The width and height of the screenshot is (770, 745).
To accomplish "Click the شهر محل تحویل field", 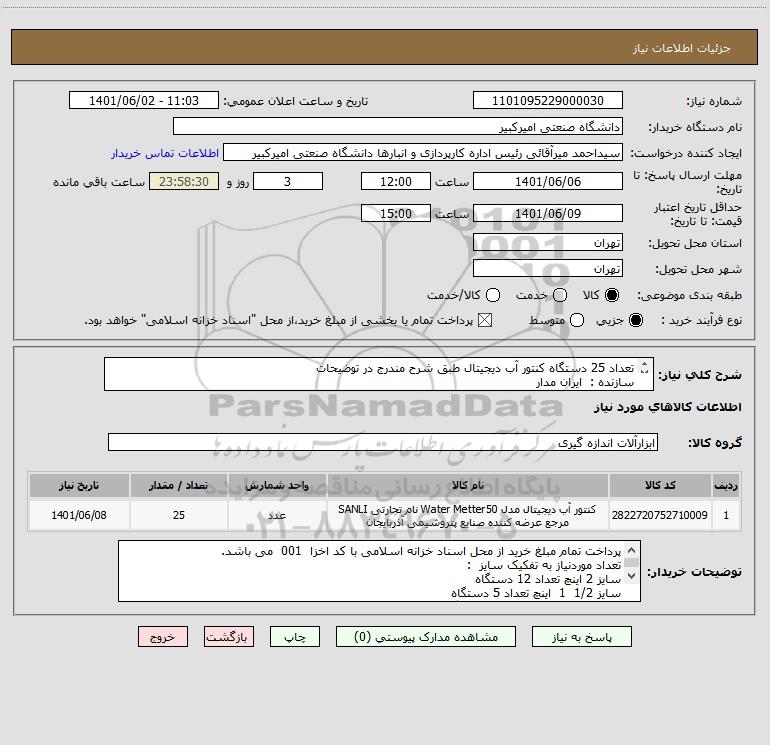I will (x=548, y=269).
